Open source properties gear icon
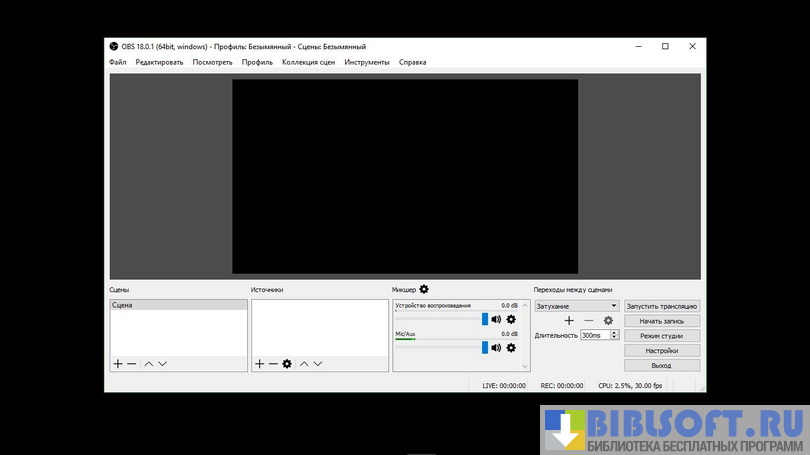This screenshot has height=455, width=810. (x=287, y=364)
